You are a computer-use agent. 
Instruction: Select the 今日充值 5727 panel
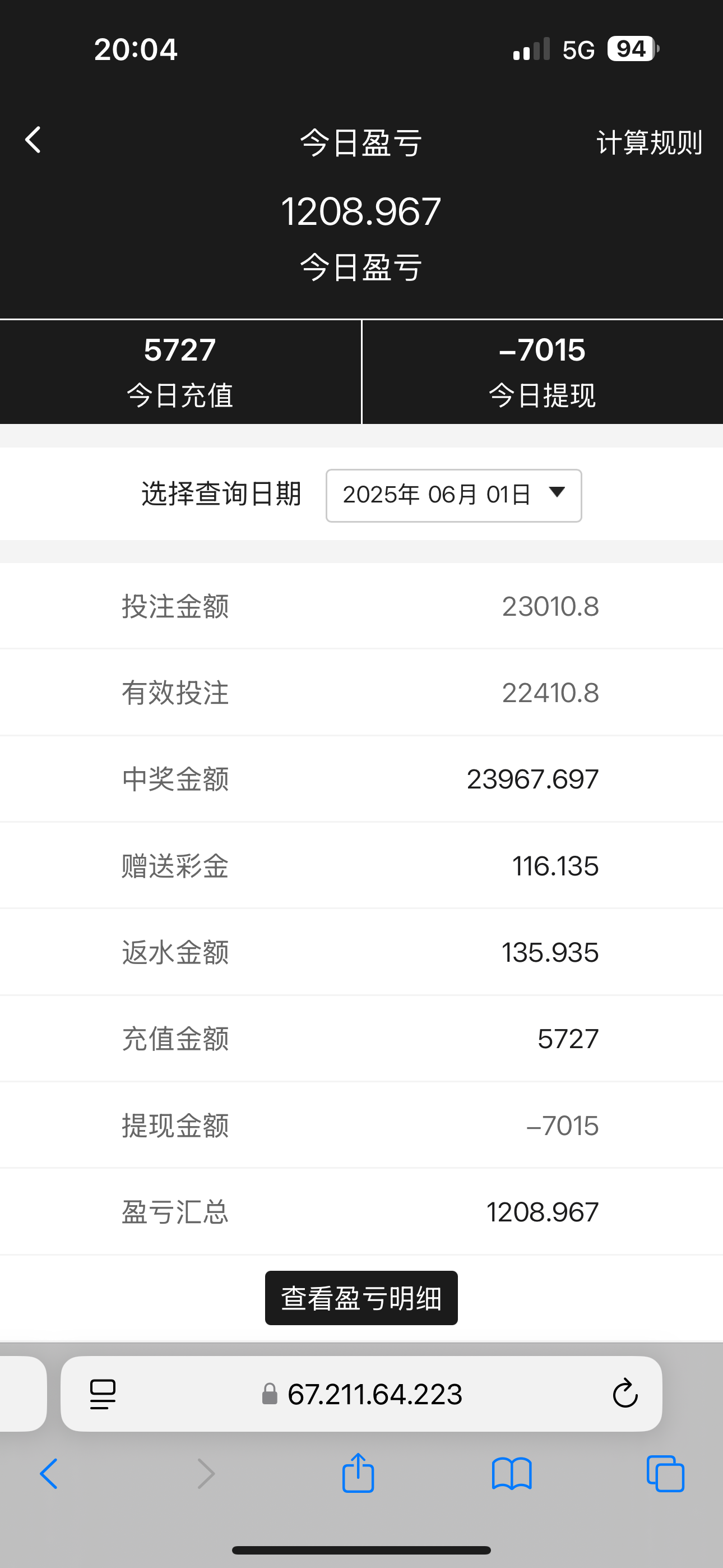180,372
